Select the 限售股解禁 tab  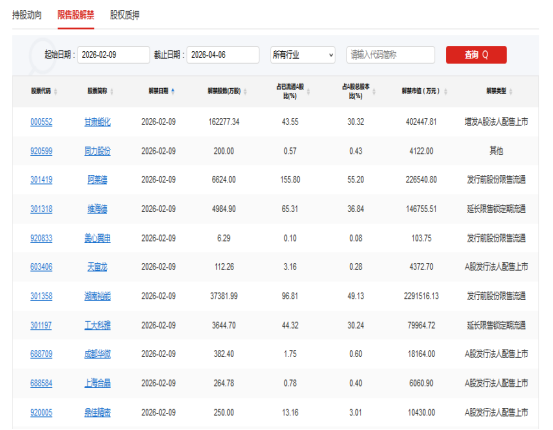(76, 15)
